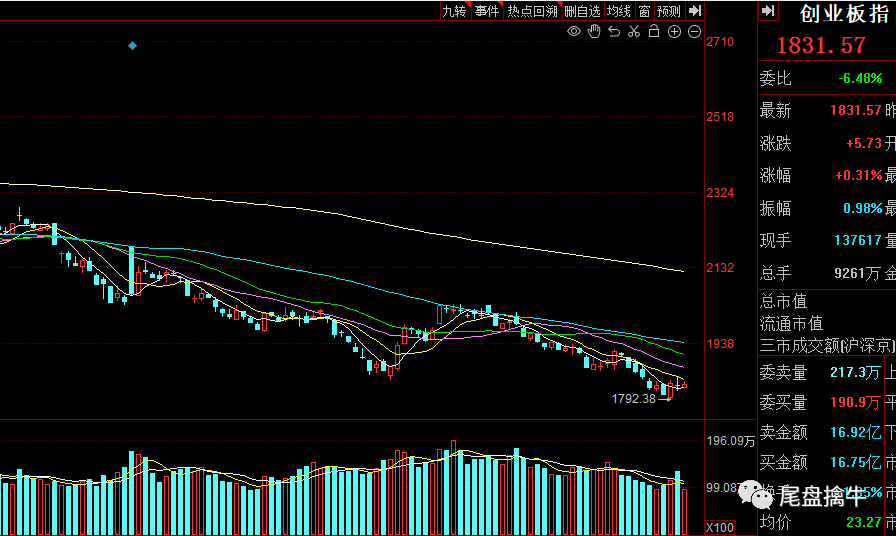Toggle the padlock lock icon
Image resolution: width=896 pixels, height=536 pixels.
click(x=654, y=32)
